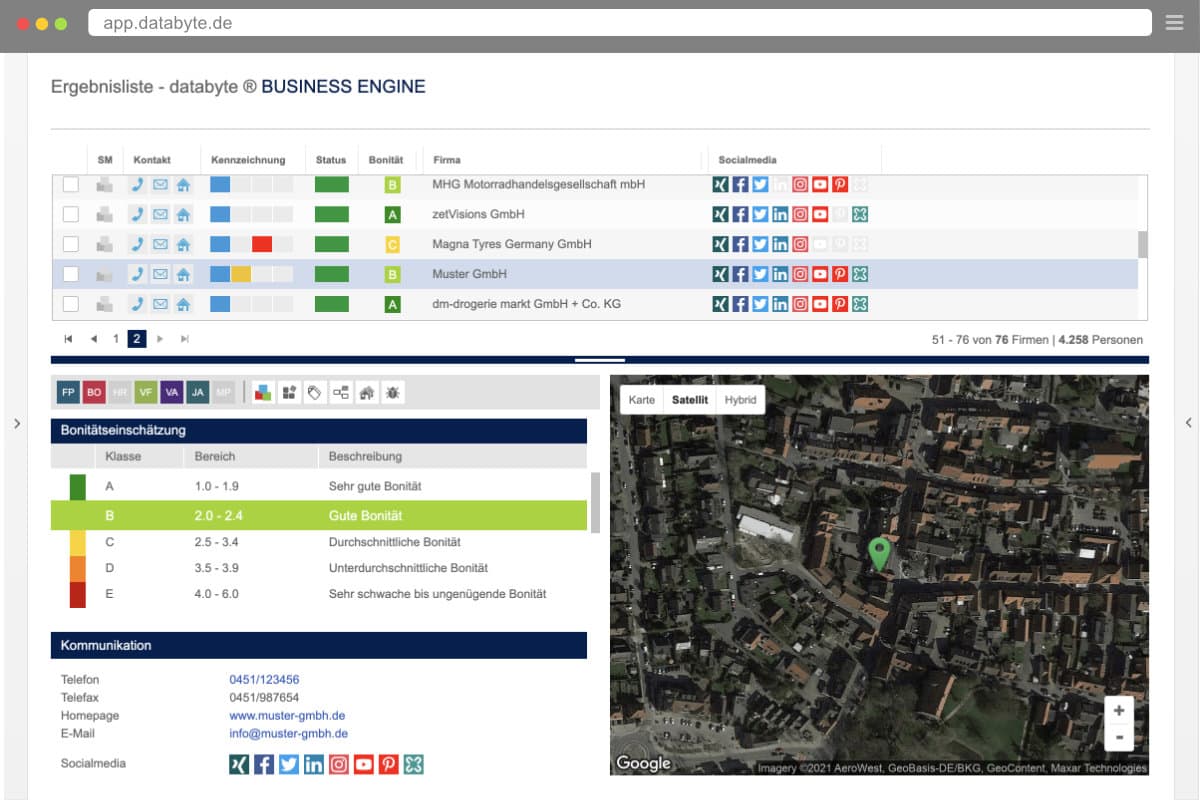Go to next results page arrow

pyautogui.click(x=160, y=339)
